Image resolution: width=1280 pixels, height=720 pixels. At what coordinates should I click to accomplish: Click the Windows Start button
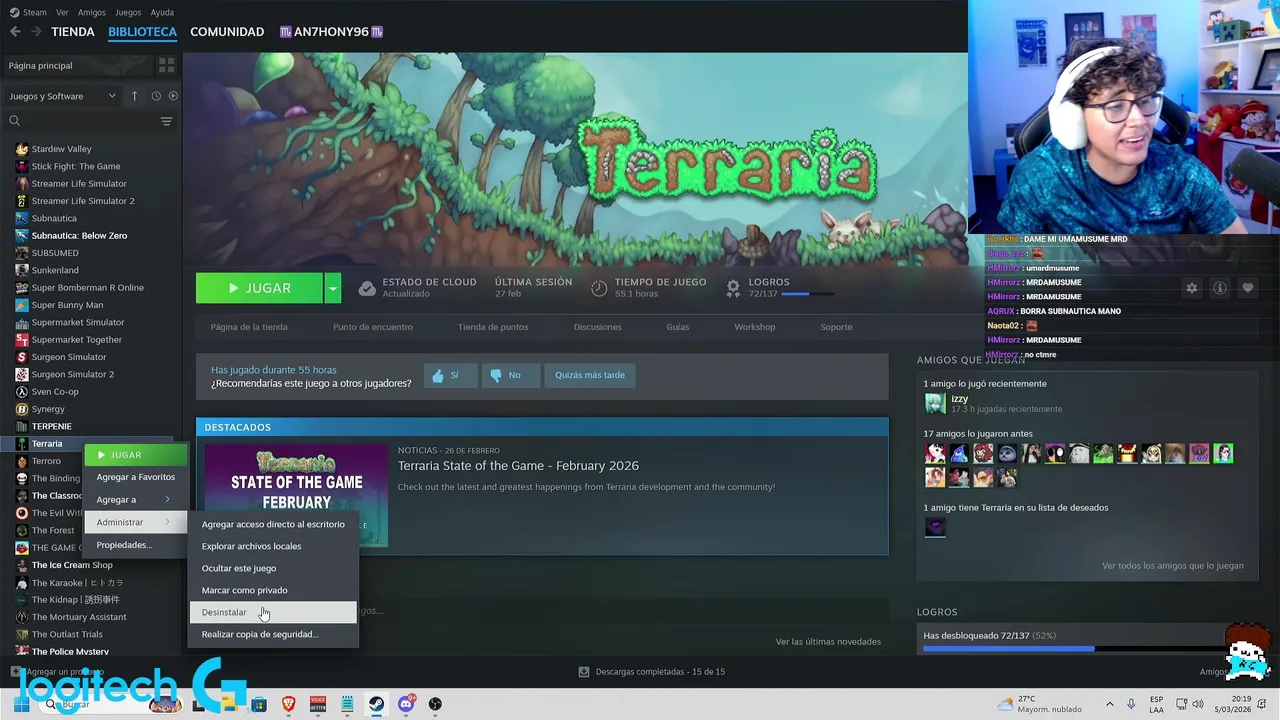(x=21, y=704)
